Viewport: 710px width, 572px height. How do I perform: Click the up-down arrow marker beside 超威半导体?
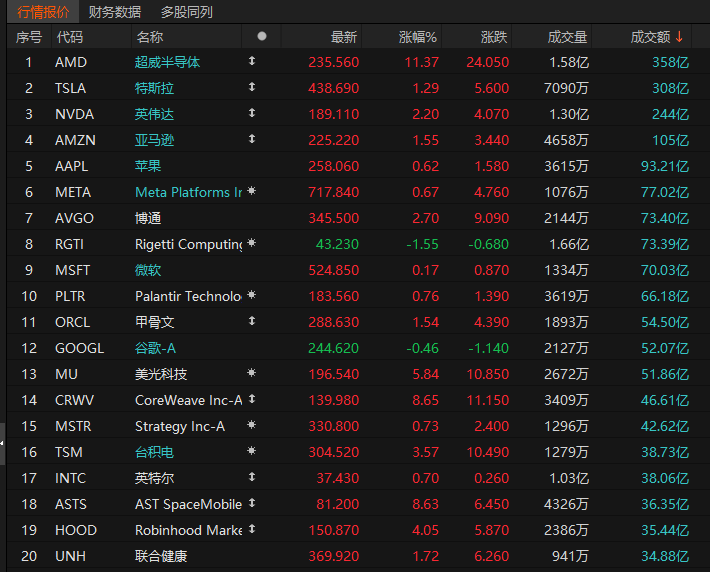(251, 62)
